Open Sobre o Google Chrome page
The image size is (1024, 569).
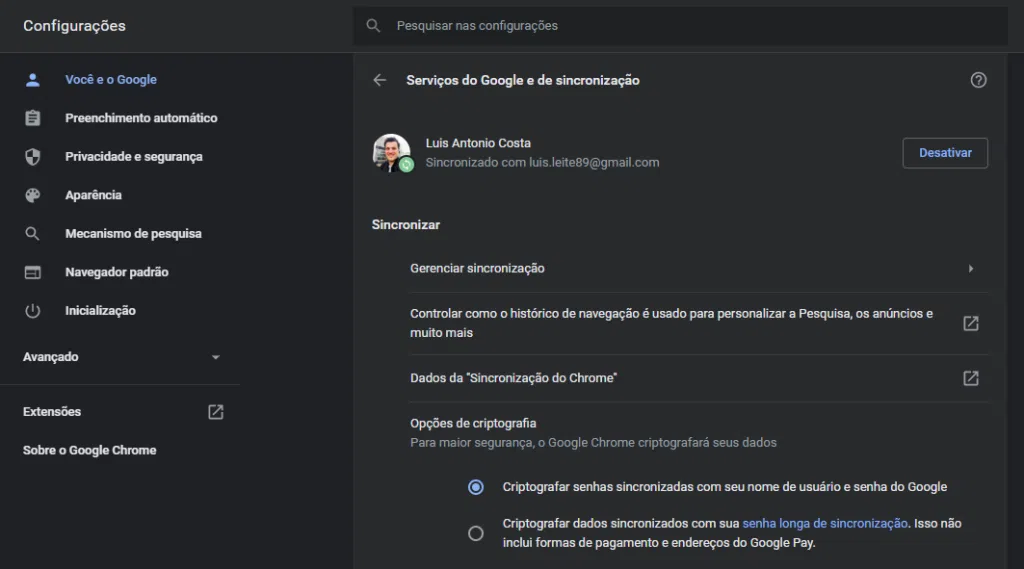coord(89,451)
